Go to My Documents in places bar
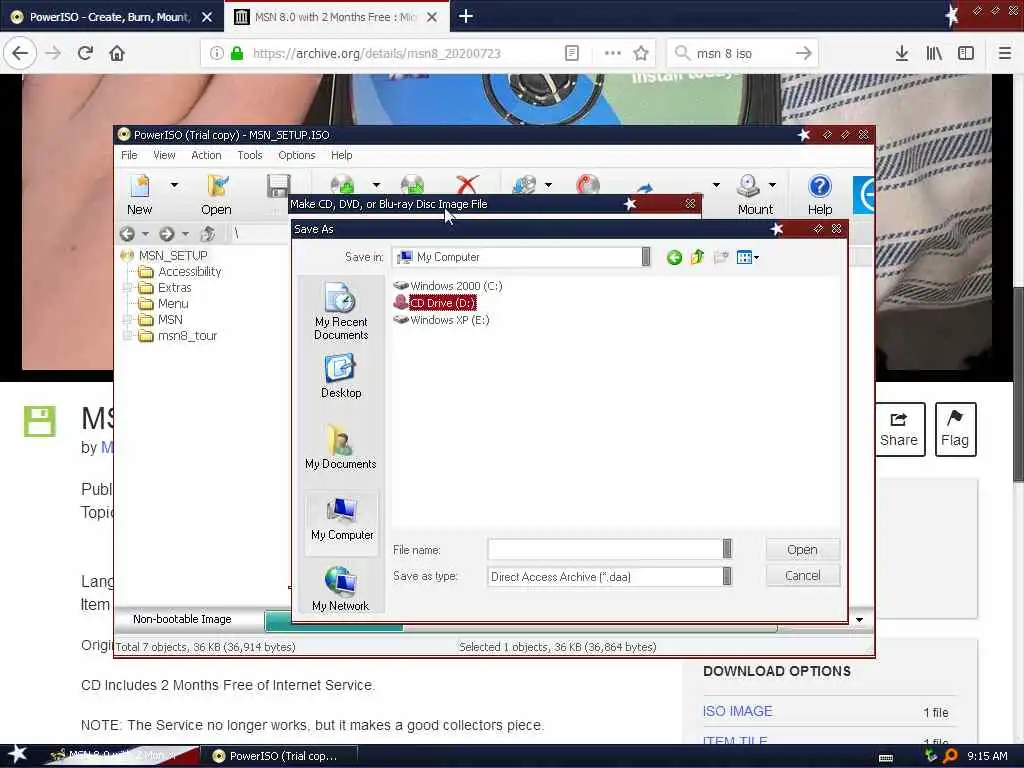Viewport: 1024px width, 768px height. (341, 447)
